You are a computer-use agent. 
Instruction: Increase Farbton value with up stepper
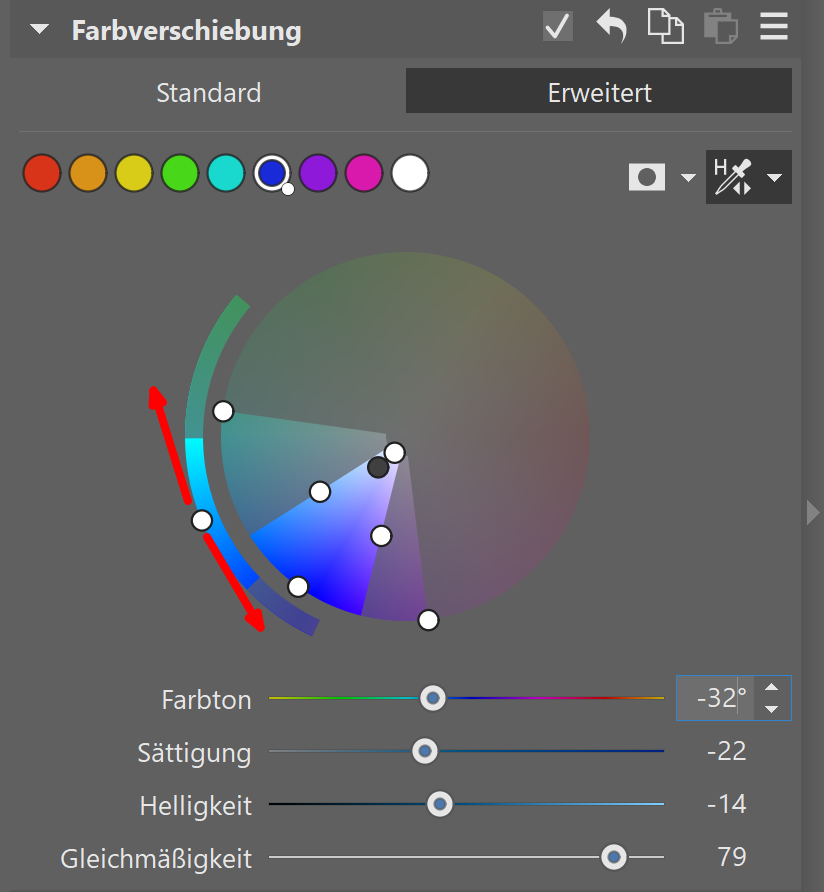pyautogui.click(x=770, y=687)
